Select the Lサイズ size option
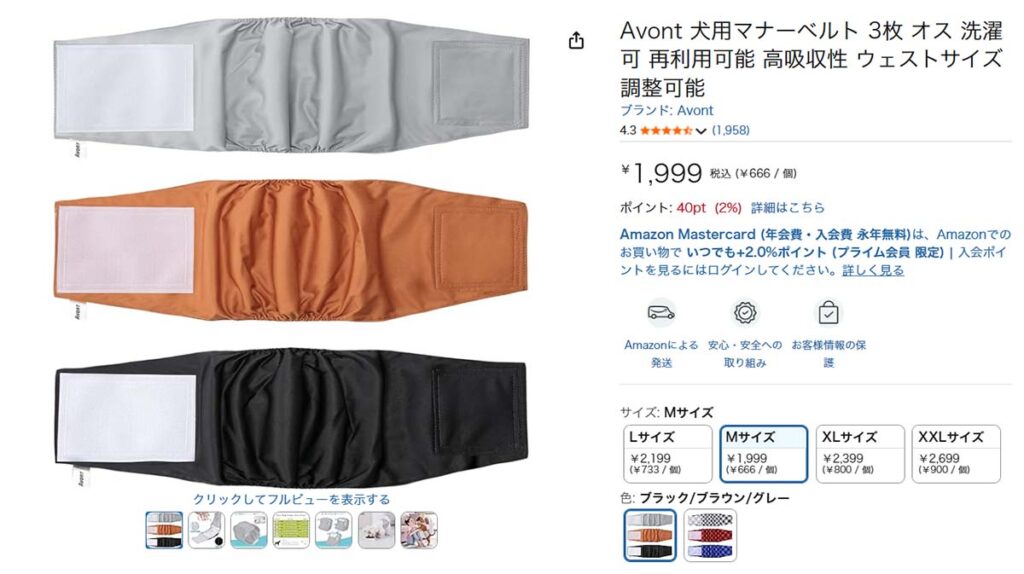This screenshot has height=574, width=1024. (x=667, y=454)
